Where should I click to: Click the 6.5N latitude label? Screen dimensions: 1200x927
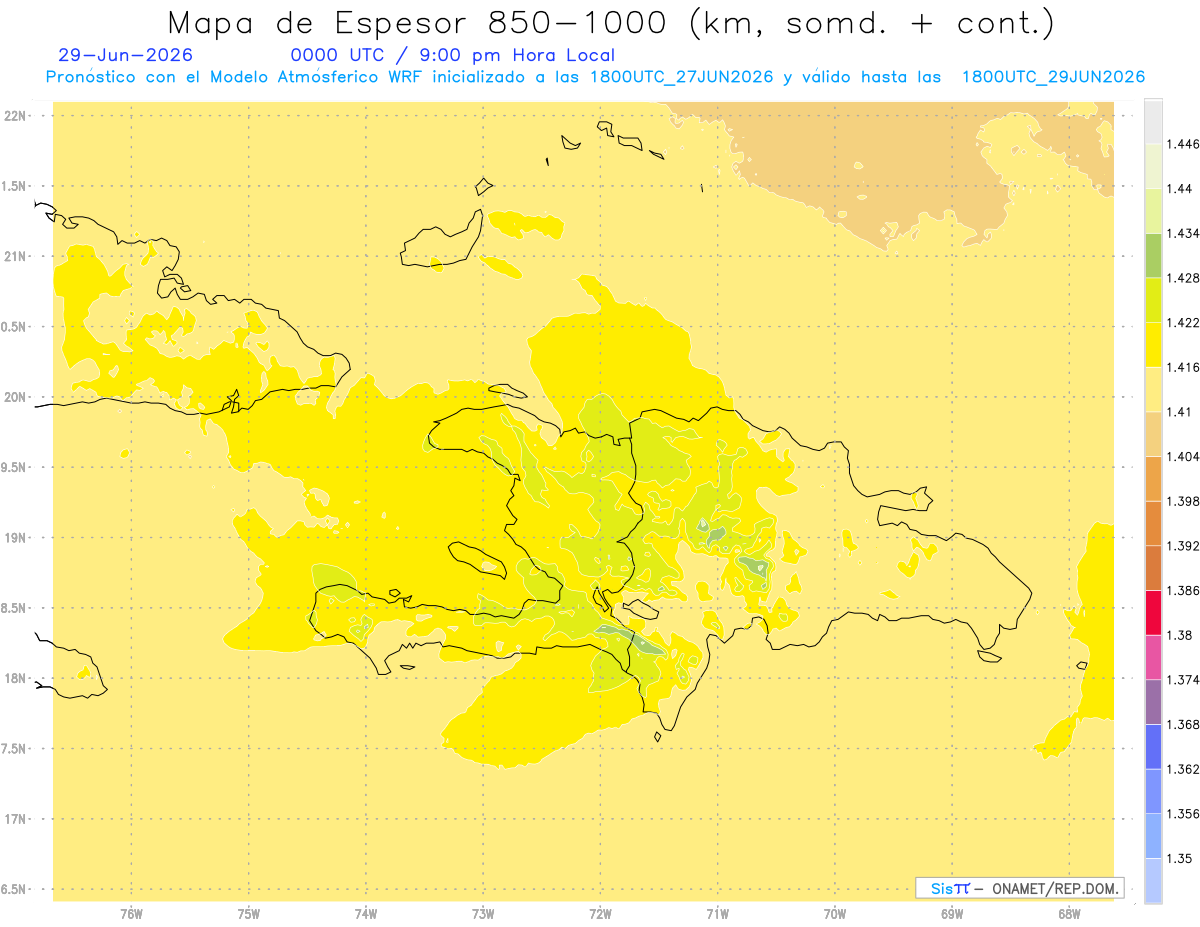pos(15,890)
